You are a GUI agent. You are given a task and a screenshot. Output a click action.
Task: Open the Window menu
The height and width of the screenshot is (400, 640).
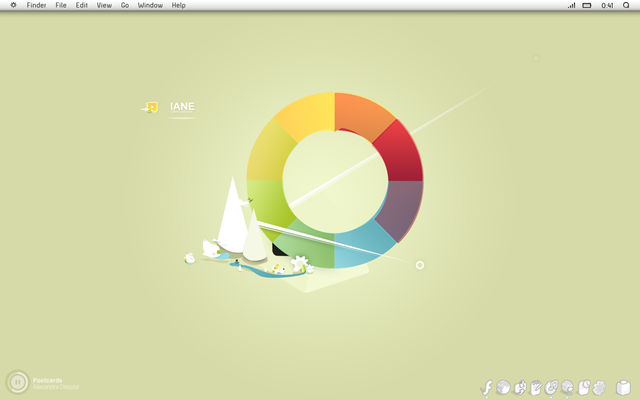point(150,5)
